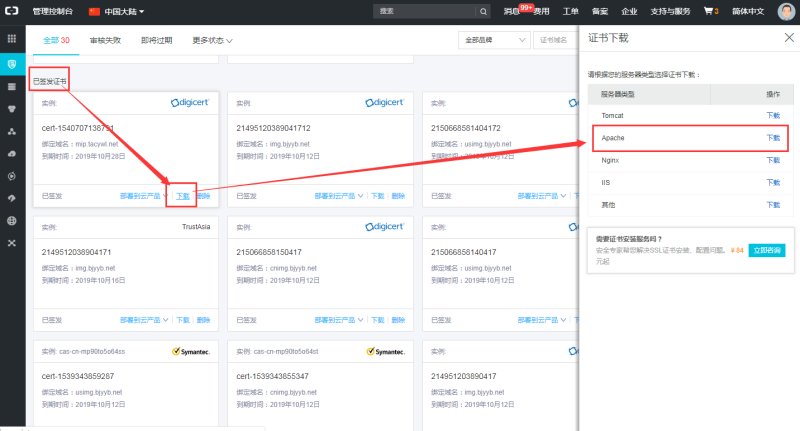
Task: Download the Nginx certificate
Action: point(772,160)
